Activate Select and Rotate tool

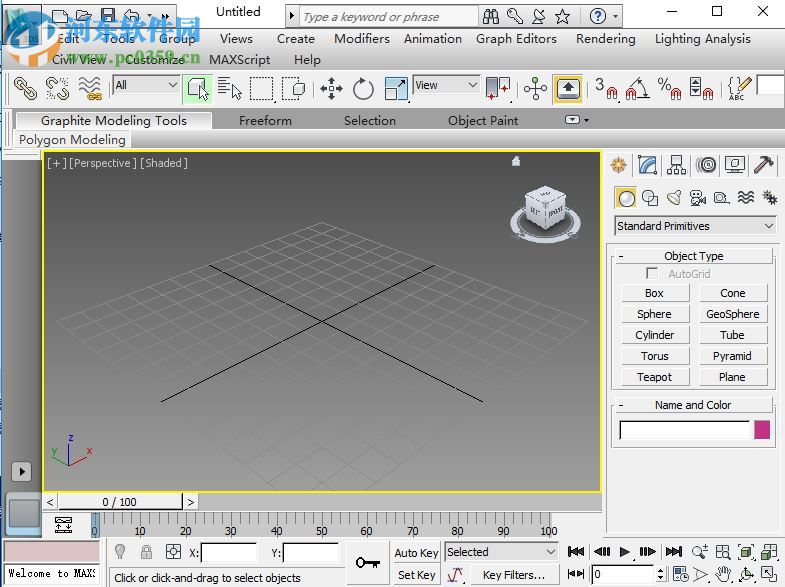(x=363, y=89)
